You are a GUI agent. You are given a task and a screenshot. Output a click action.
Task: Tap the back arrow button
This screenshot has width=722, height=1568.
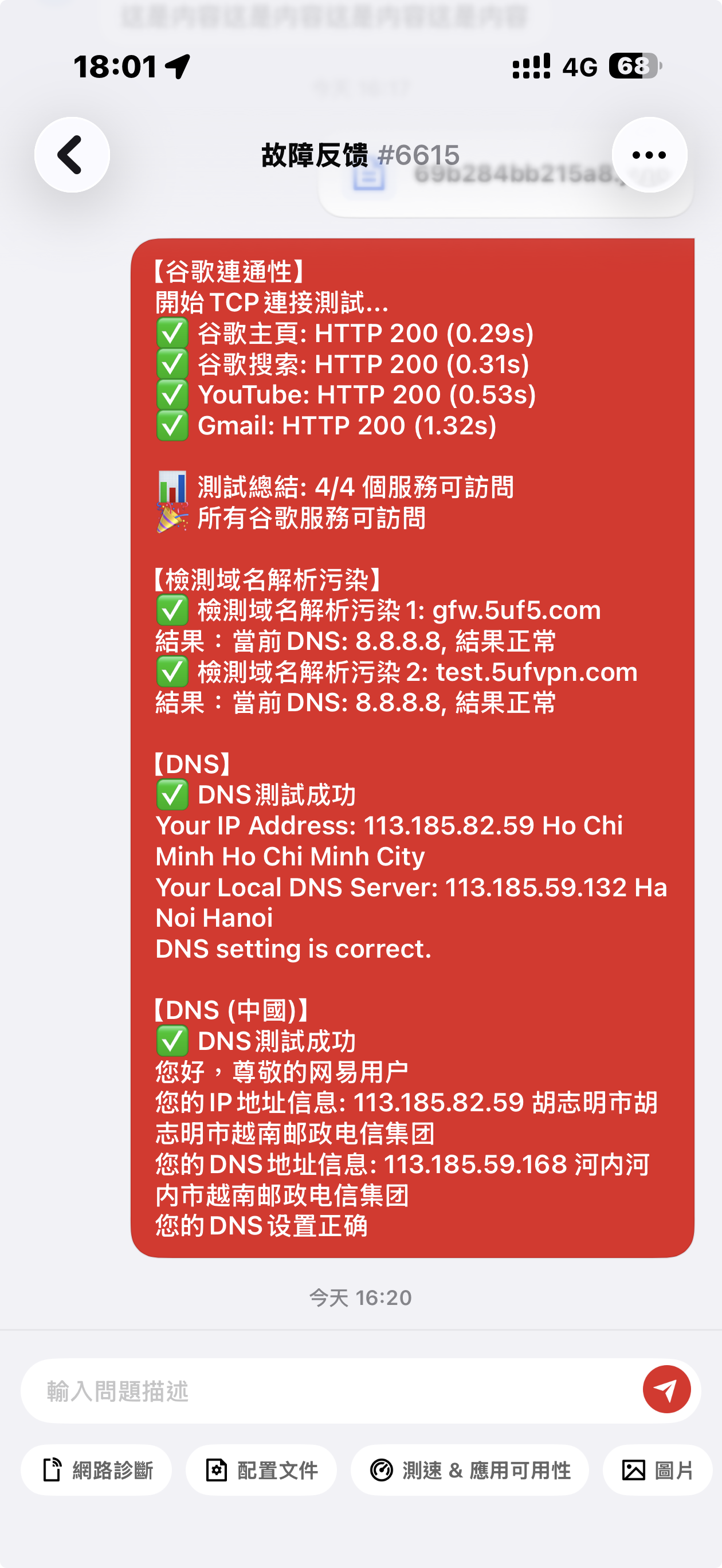pyautogui.click(x=72, y=155)
